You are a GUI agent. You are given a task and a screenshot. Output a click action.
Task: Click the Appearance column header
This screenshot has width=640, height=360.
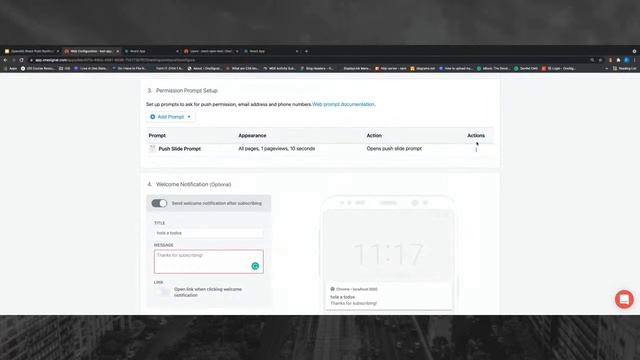pyautogui.click(x=252, y=136)
